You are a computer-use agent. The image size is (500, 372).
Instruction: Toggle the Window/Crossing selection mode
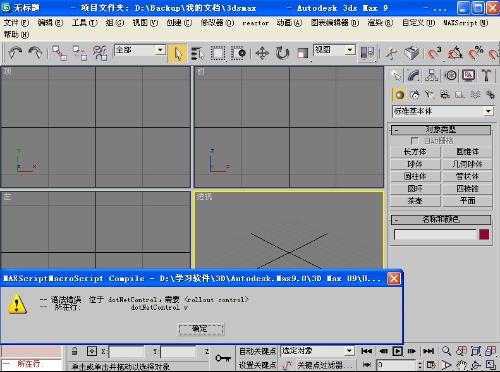(239, 53)
